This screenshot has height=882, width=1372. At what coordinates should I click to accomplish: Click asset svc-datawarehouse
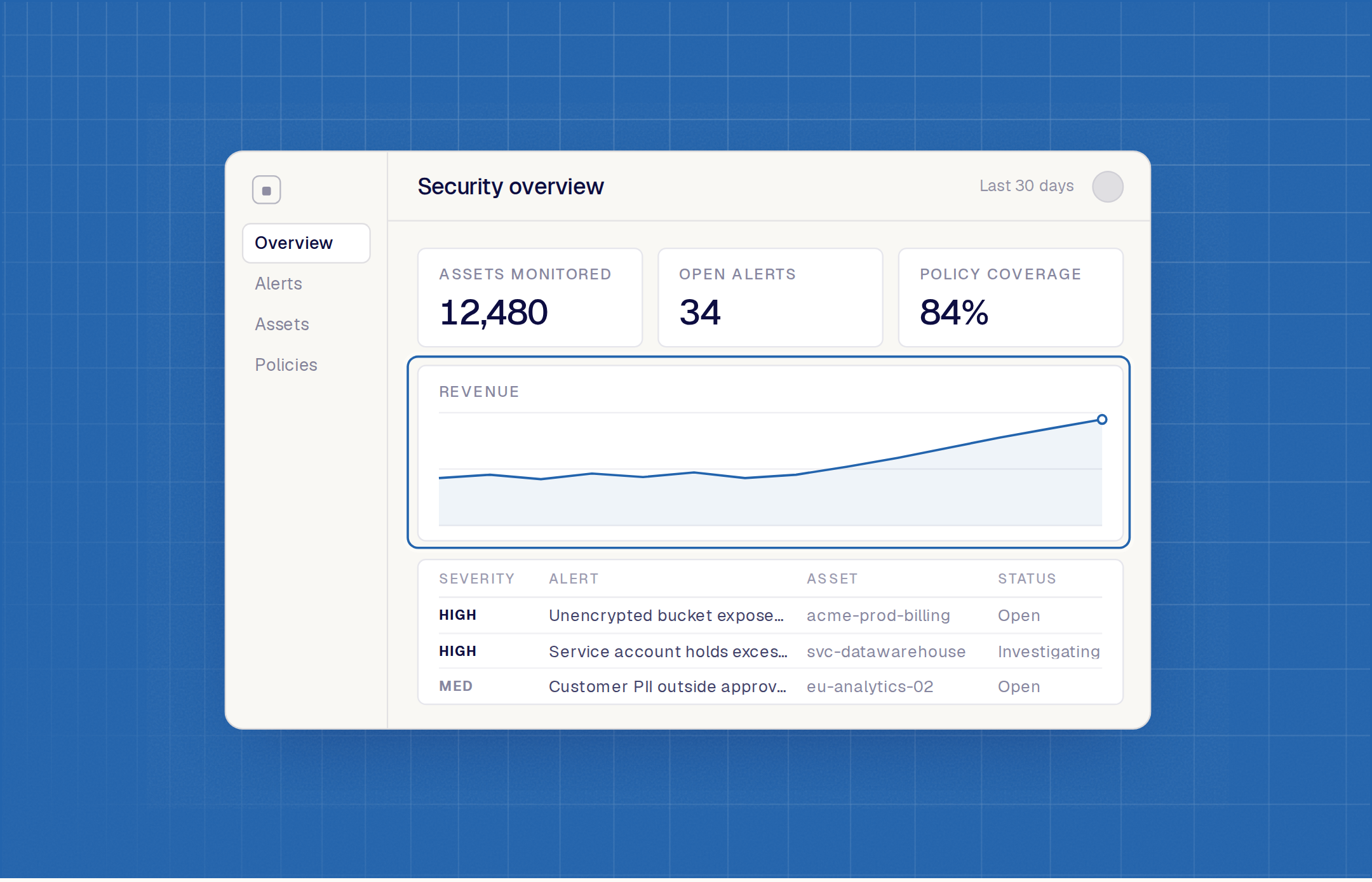(886, 652)
